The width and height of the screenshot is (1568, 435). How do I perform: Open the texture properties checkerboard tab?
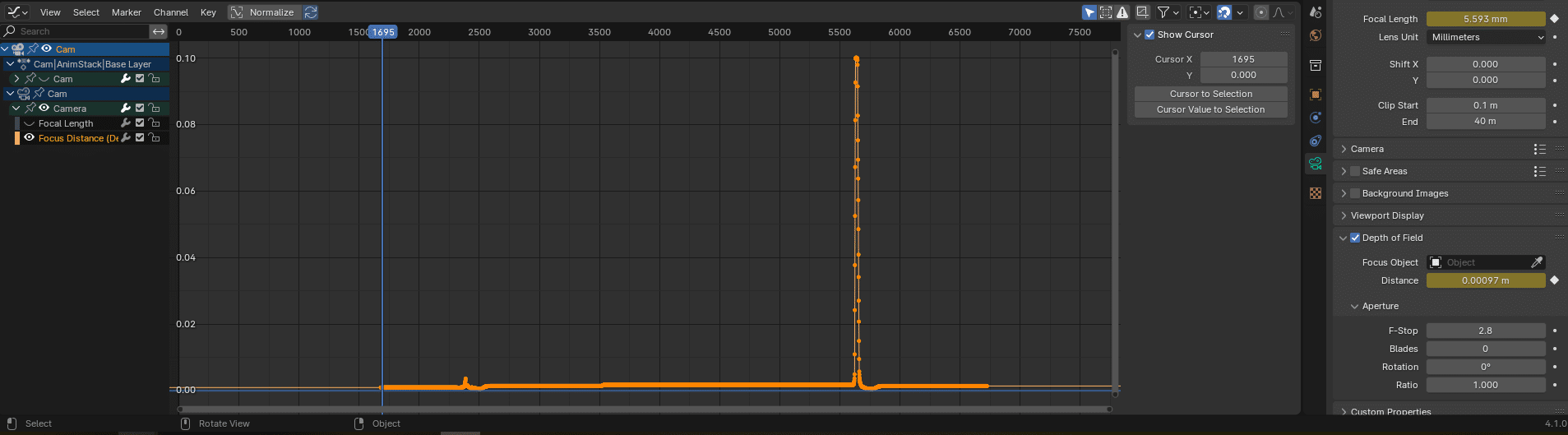point(1316,193)
